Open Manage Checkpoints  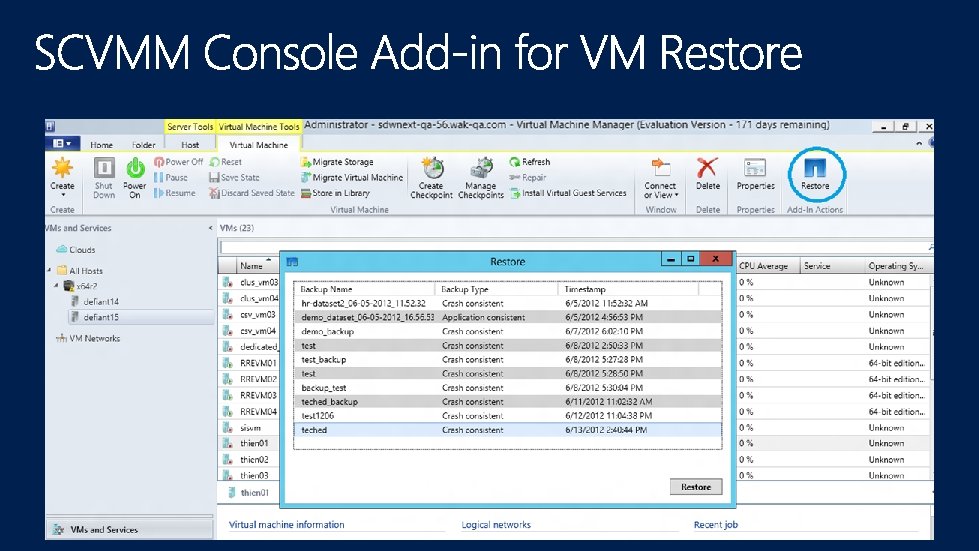click(481, 178)
